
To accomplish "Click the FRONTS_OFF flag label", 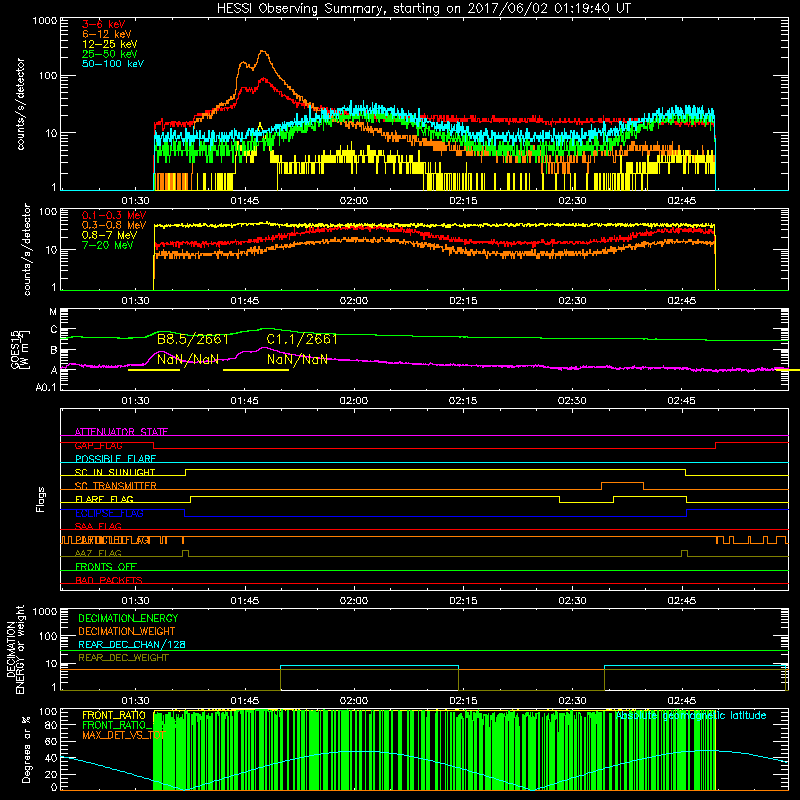I will (106, 566).
